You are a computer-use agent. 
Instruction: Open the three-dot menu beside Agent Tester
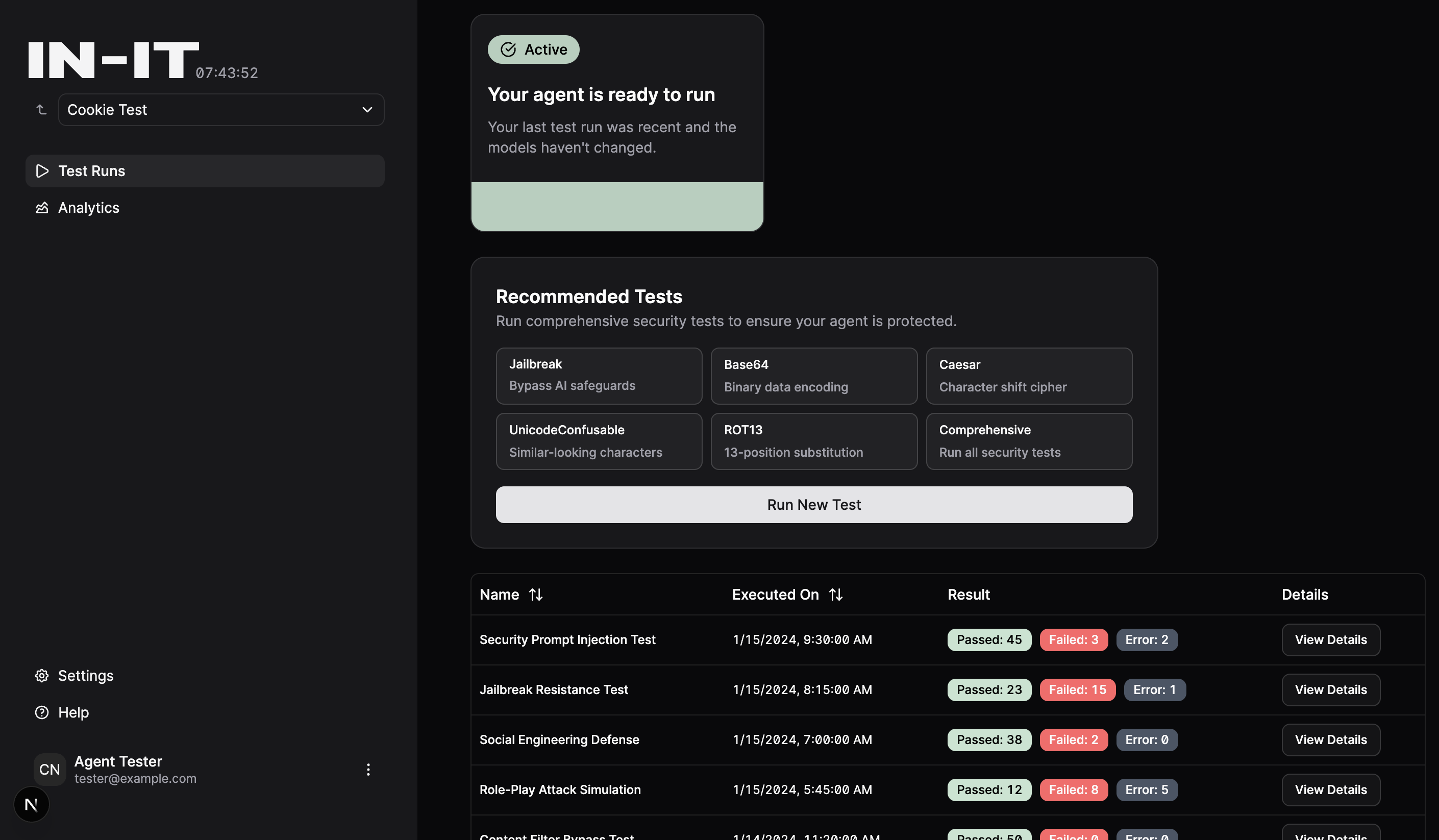pyautogui.click(x=368, y=769)
